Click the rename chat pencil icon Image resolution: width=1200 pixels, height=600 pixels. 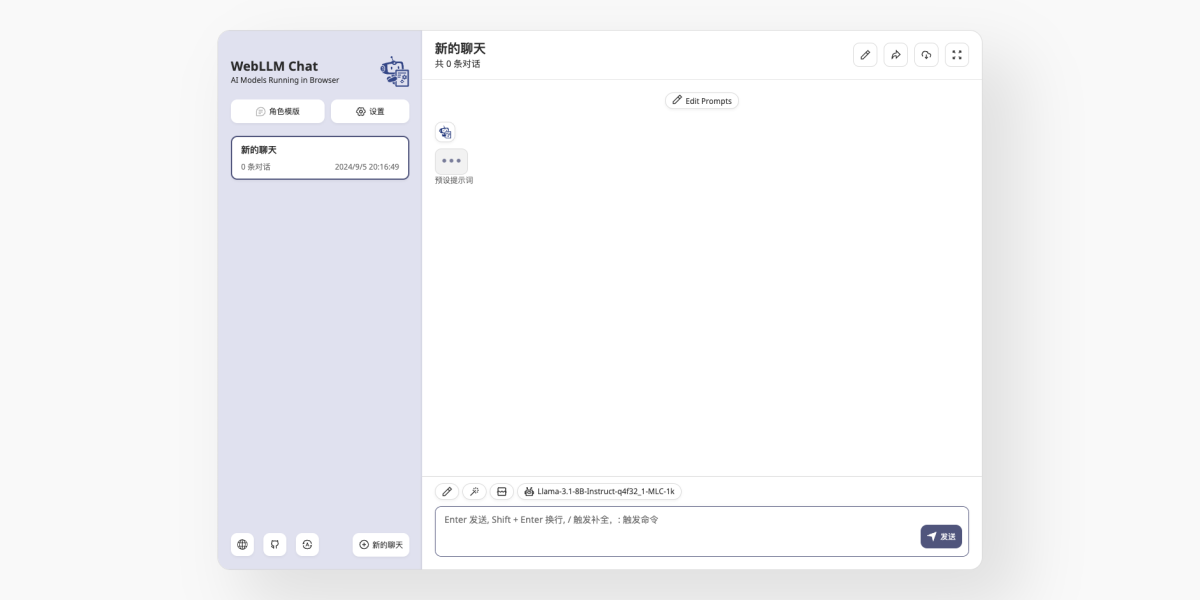pos(865,55)
